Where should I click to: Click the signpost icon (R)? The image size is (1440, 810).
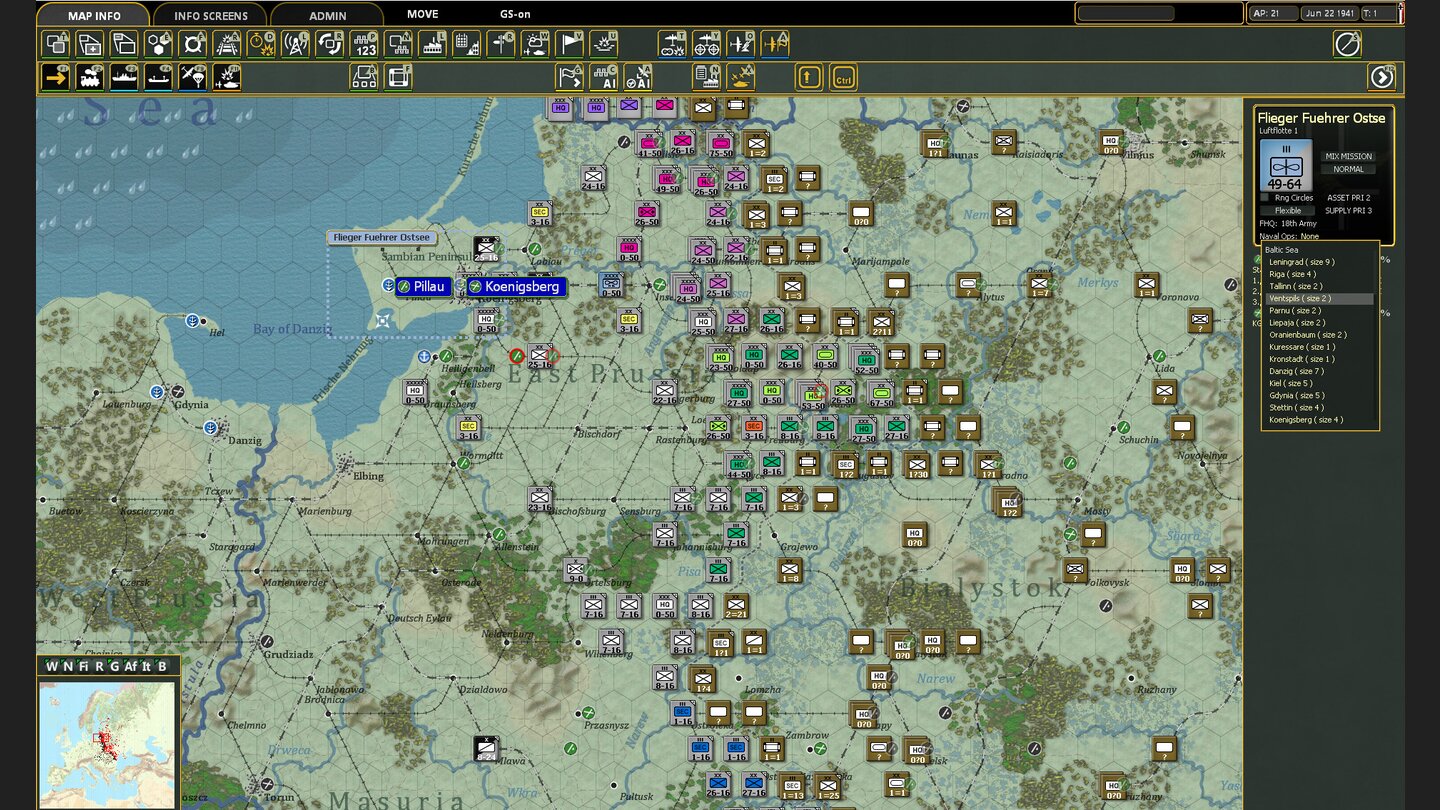coord(501,44)
